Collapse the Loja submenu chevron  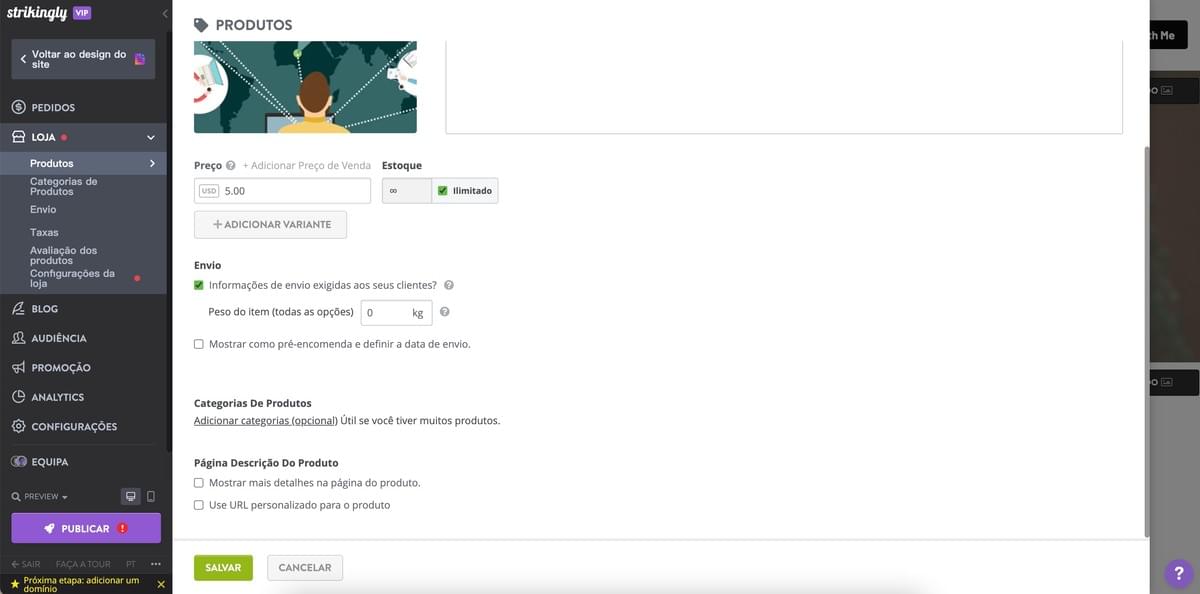(x=149, y=136)
